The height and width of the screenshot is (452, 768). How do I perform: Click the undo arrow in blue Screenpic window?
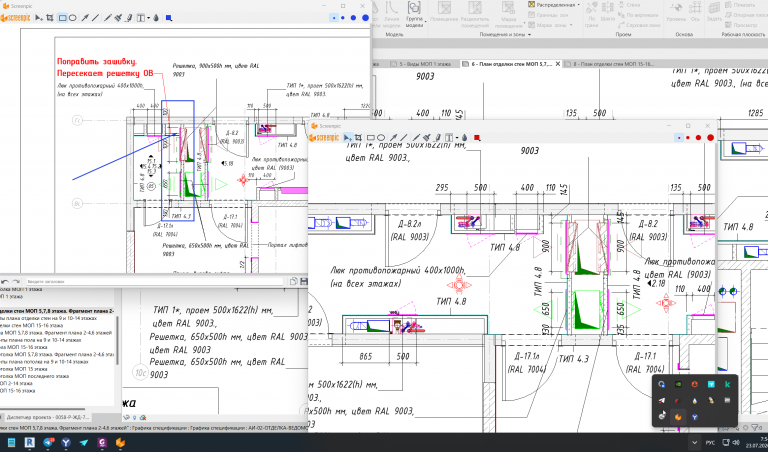(x=4, y=282)
